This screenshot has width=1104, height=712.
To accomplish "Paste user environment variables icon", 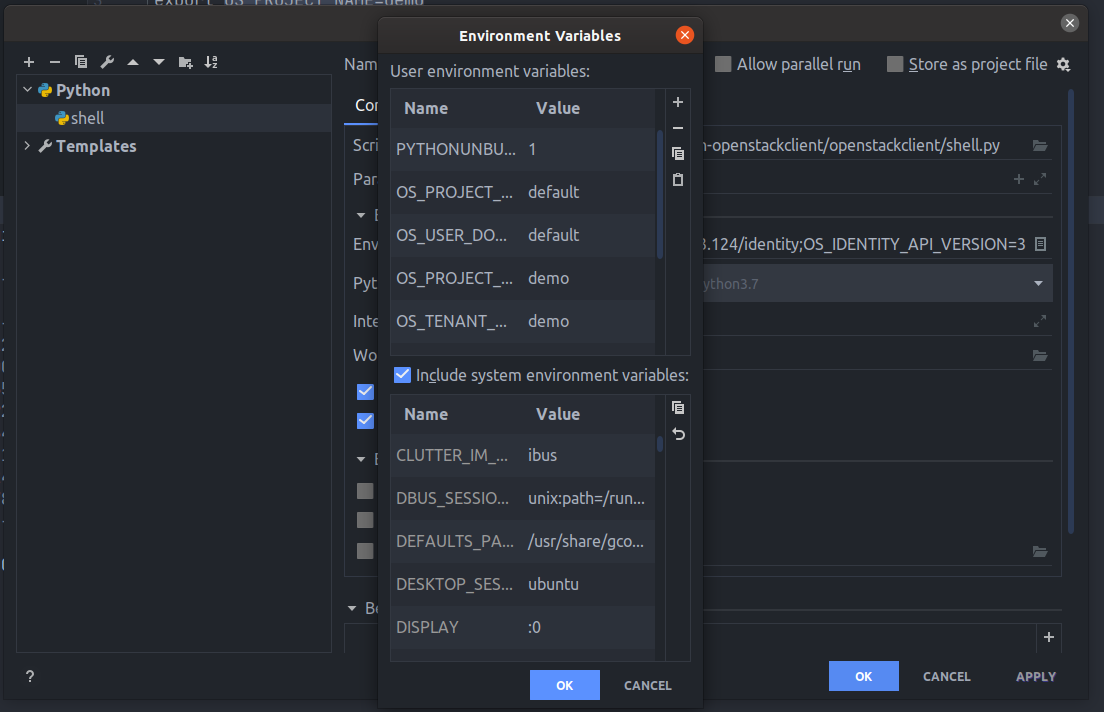I will (x=678, y=180).
